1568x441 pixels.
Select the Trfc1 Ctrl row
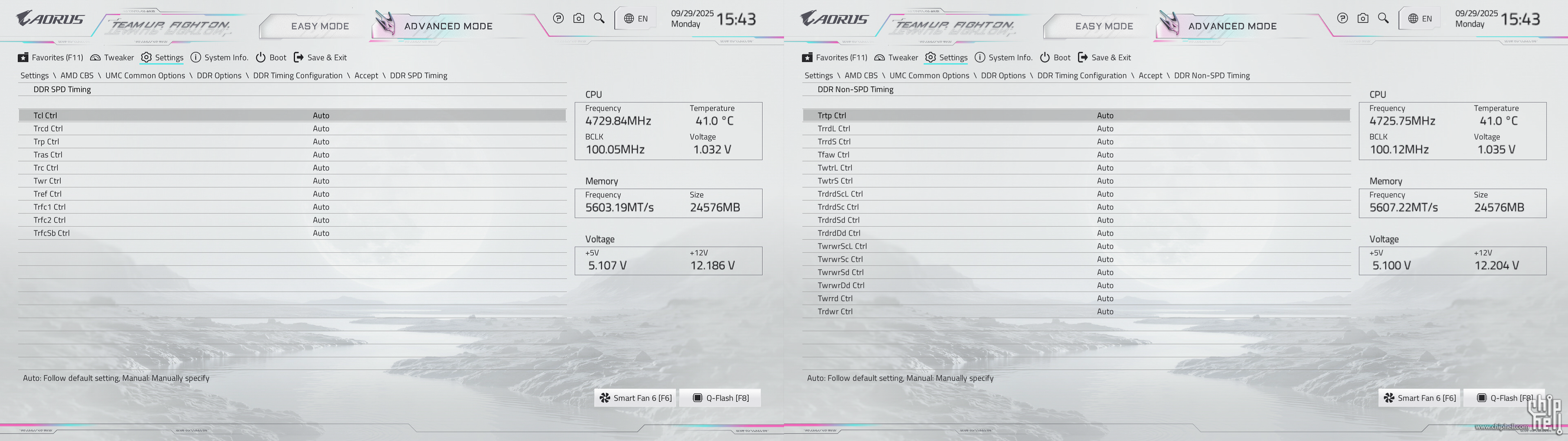pos(49,207)
